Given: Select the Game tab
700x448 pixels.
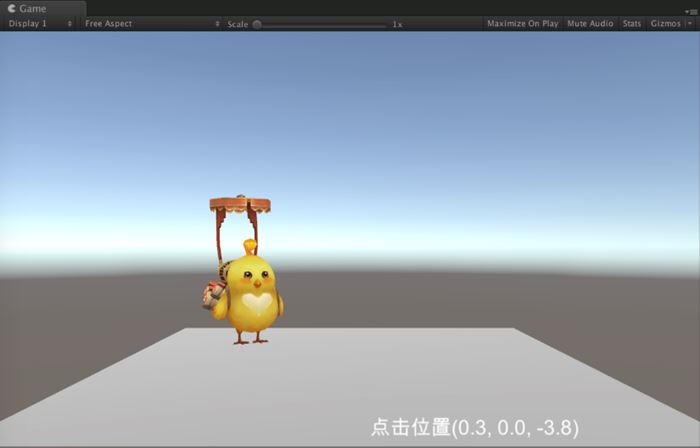Looking at the screenshot, I should [x=32, y=8].
